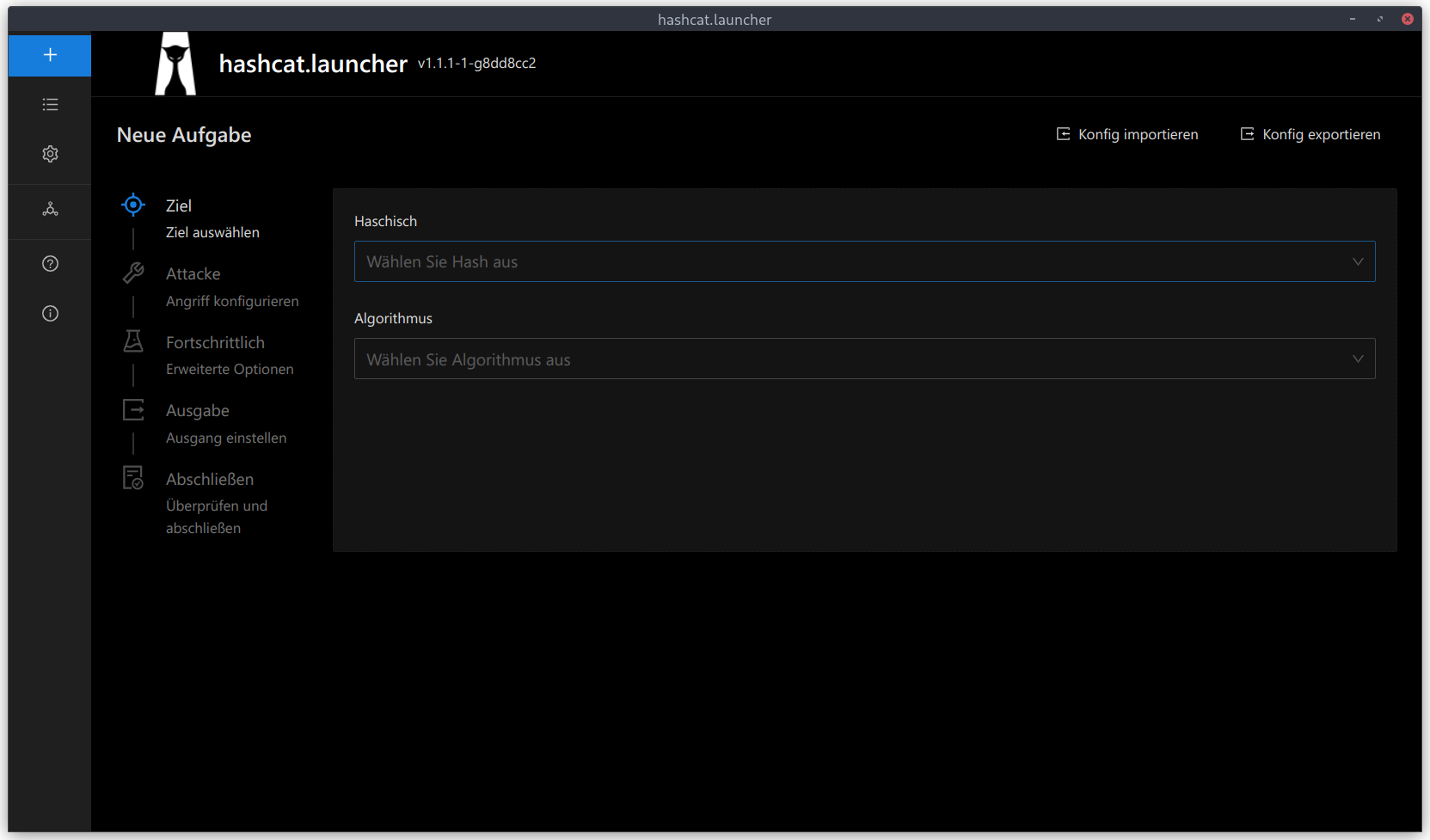1430x840 pixels.
Task: Click the hashcat cat logo
Action: [175, 64]
